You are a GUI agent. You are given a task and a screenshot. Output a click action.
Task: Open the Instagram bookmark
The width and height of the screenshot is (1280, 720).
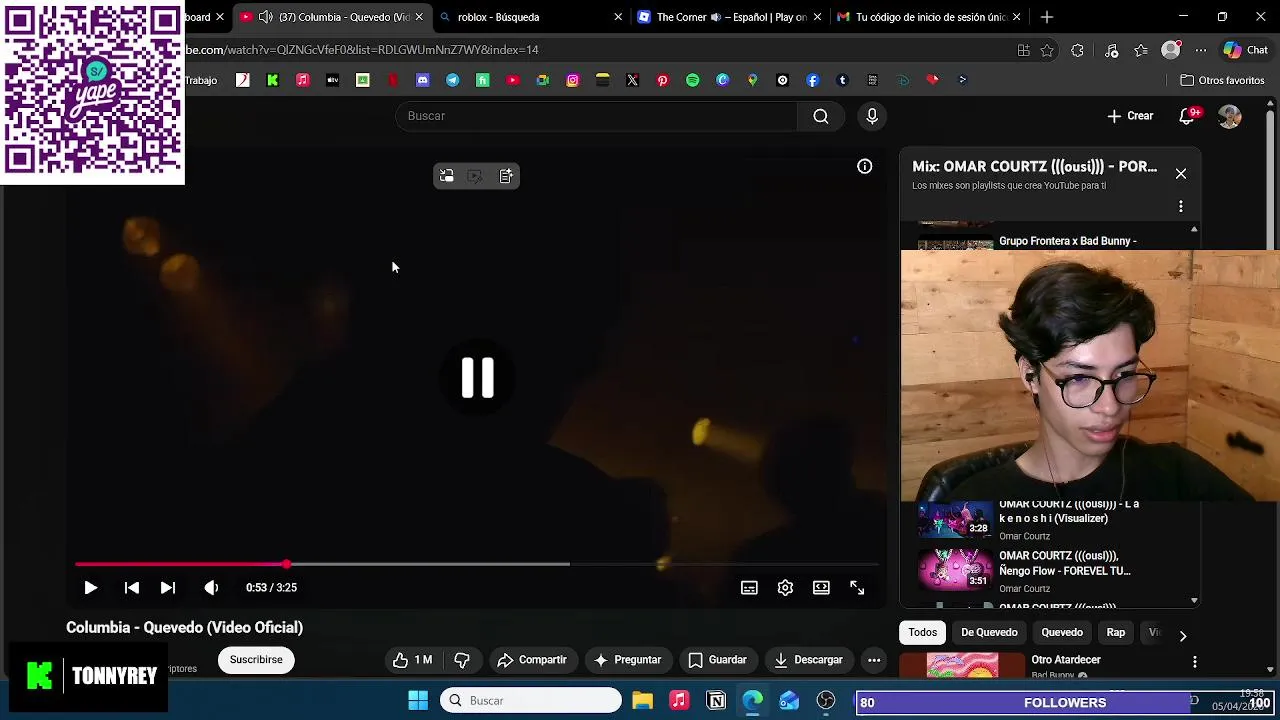(x=573, y=80)
